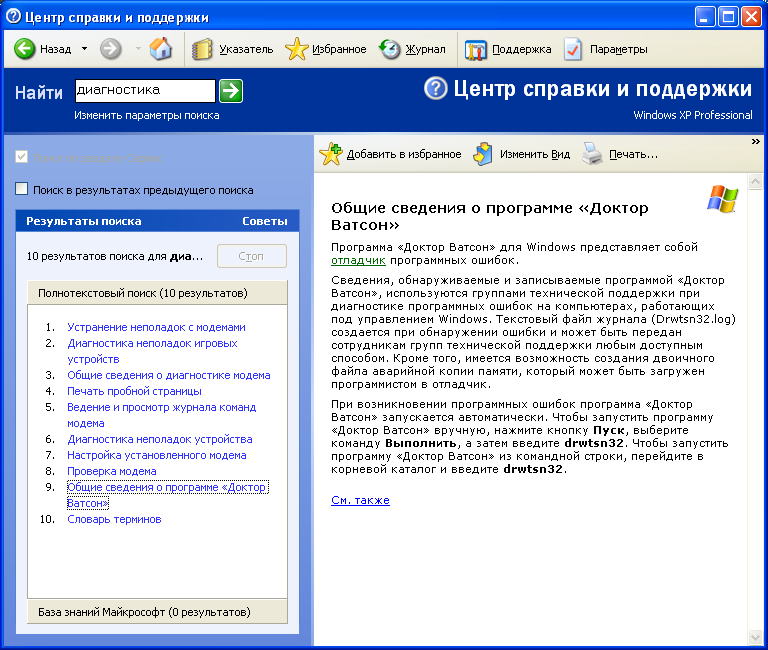Click the Печать... label
The image size is (768, 650).
coord(633,154)
